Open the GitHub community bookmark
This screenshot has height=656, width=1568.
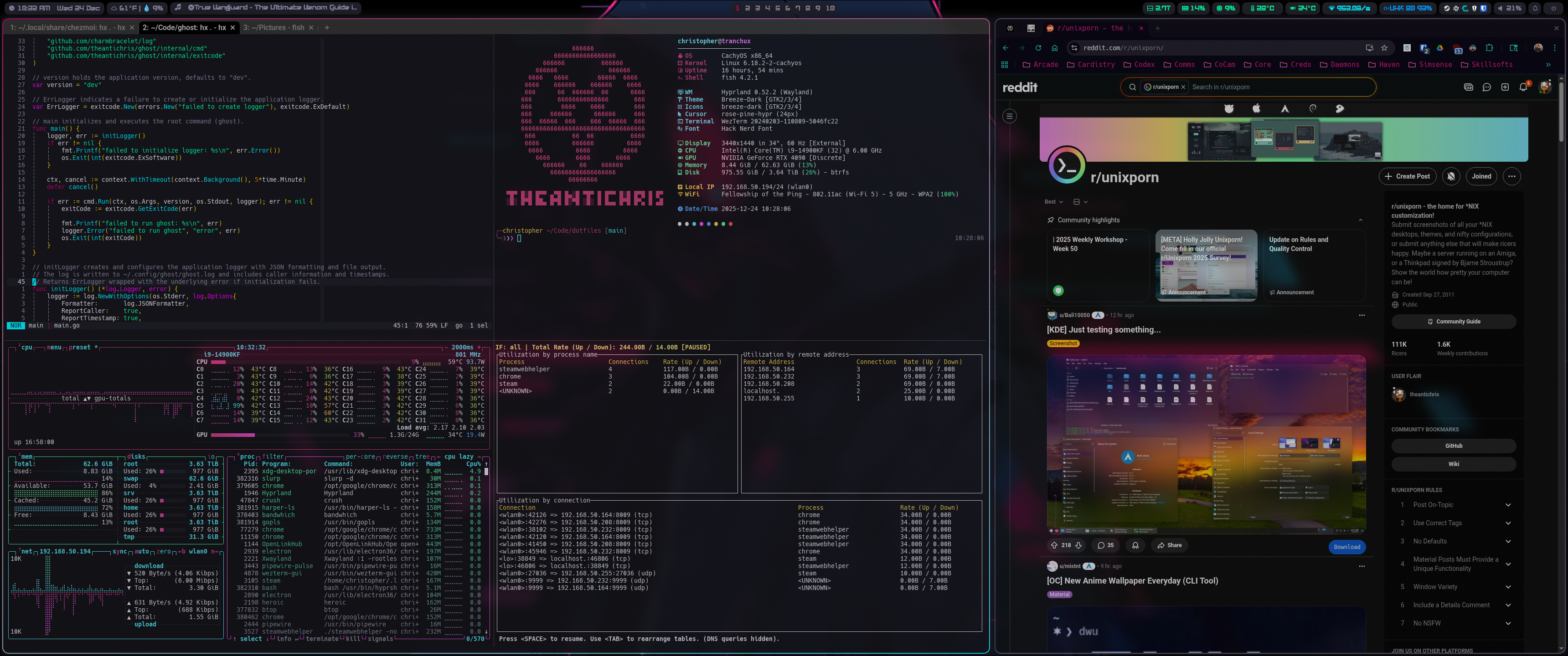click(1454, 446)
